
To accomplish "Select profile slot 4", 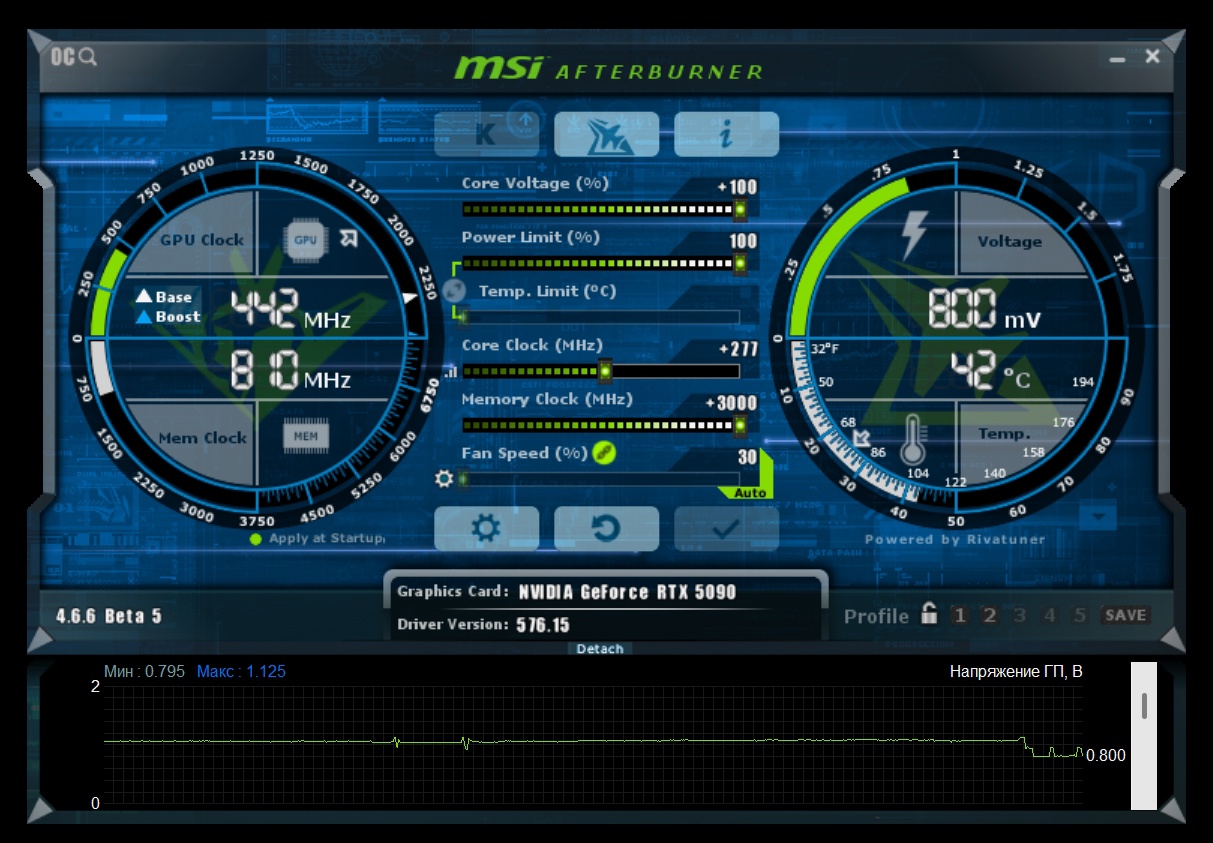I will [x=1050, y=615].
